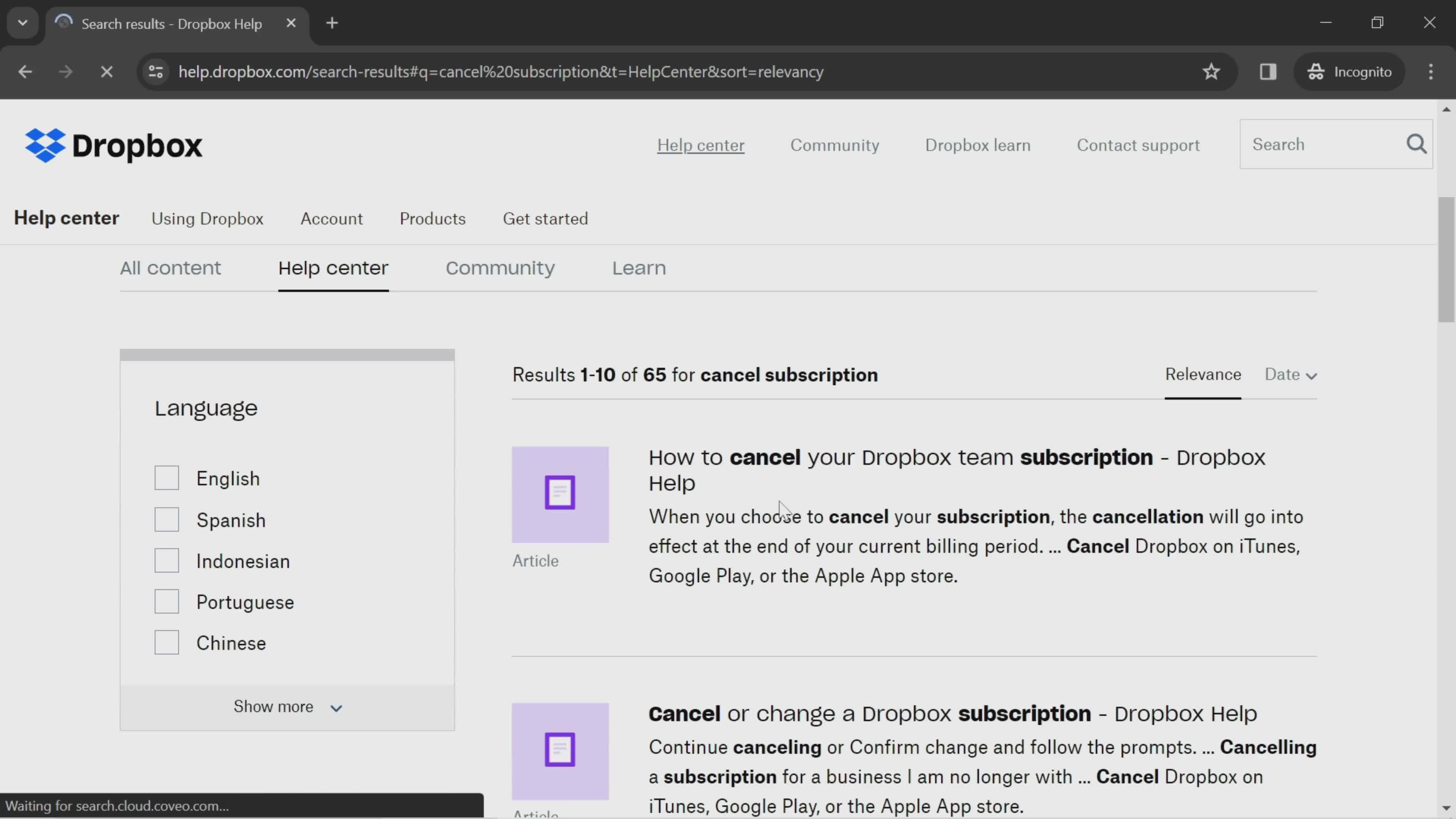Check the Chinese language filter

click(x=167, y=643)
